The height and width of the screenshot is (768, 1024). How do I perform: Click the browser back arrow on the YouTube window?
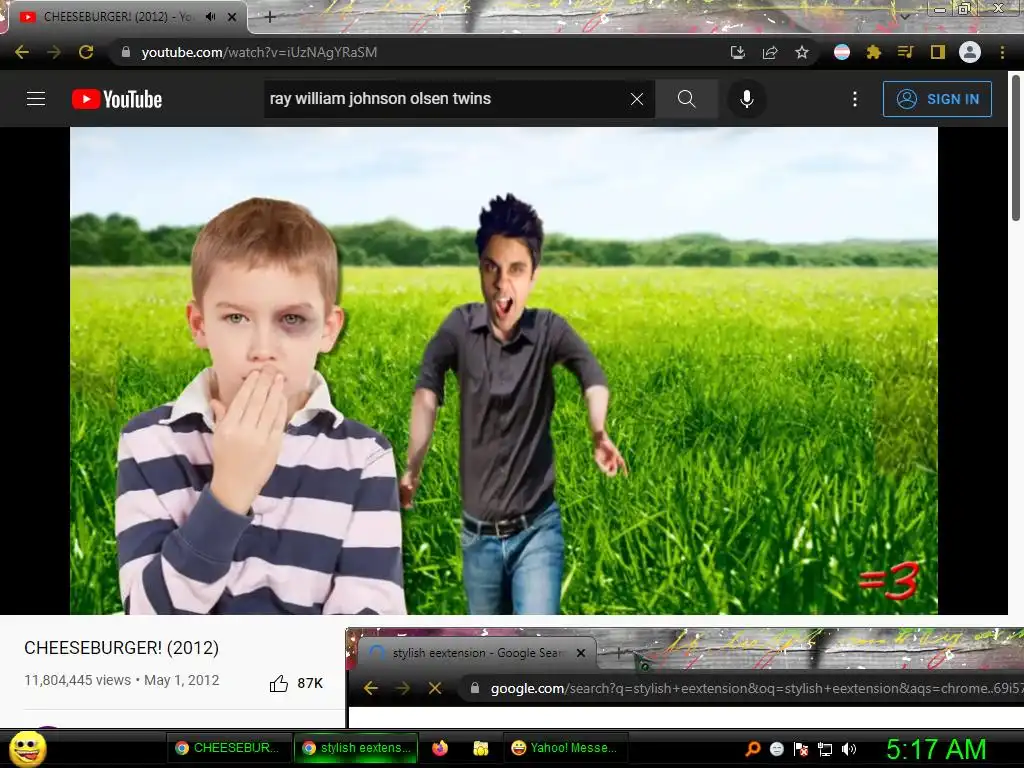pos(22,52)
